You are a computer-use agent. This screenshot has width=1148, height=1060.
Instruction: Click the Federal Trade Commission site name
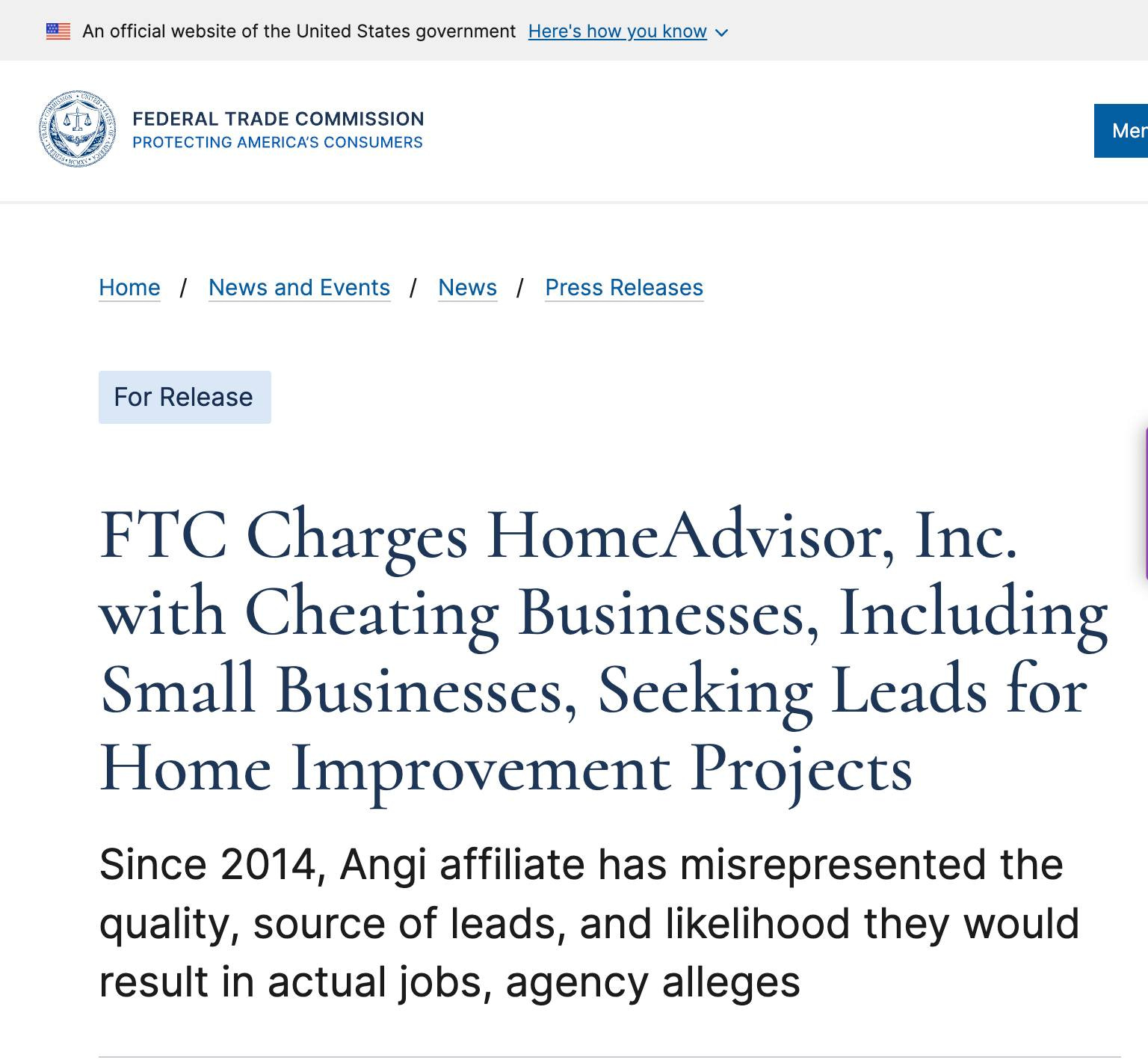[x=278, y=119]
